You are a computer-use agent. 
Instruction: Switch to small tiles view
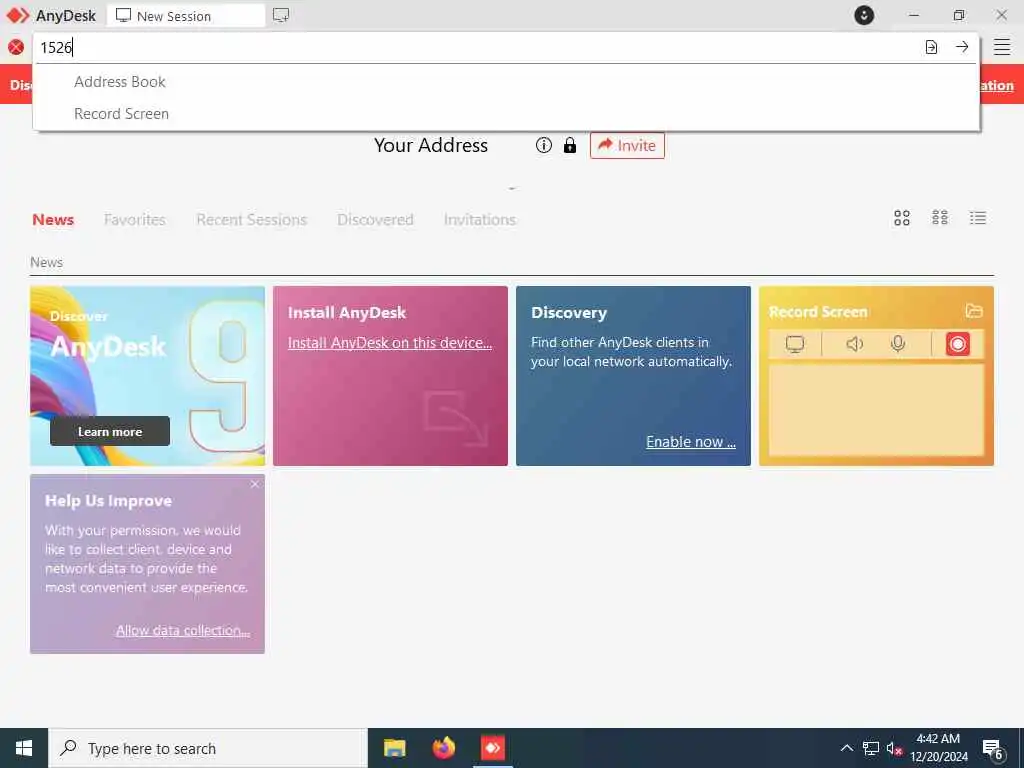940,217
